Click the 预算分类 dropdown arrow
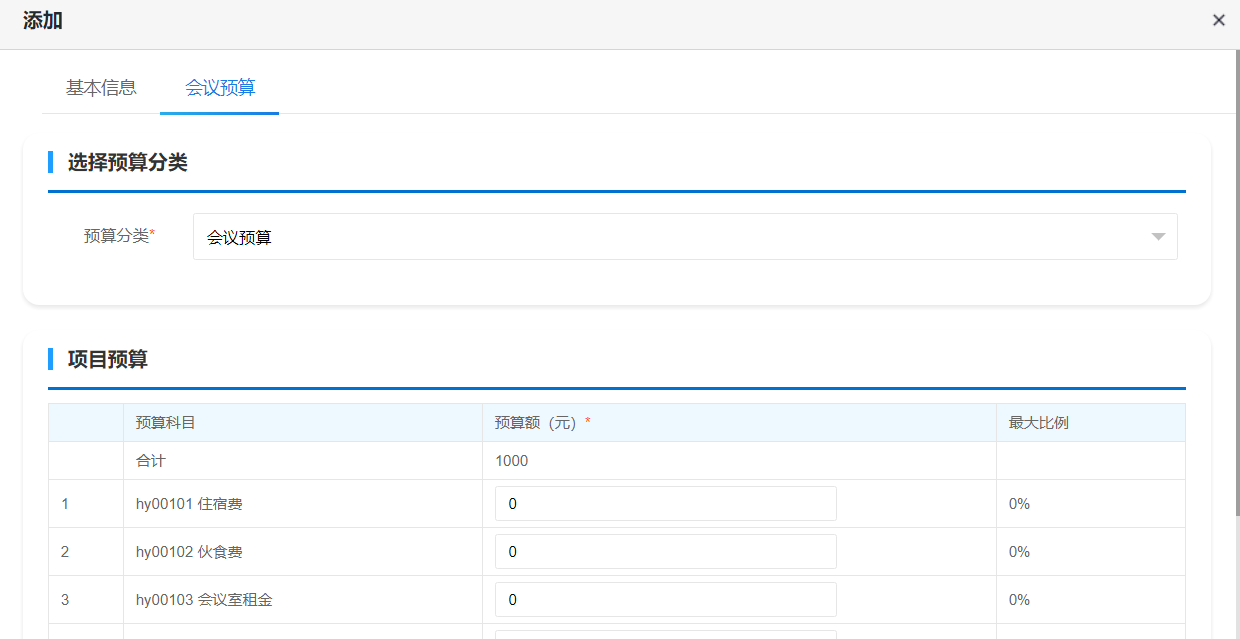The width and height of the screenshot is (1240, 639). [x=1158, y=237]
